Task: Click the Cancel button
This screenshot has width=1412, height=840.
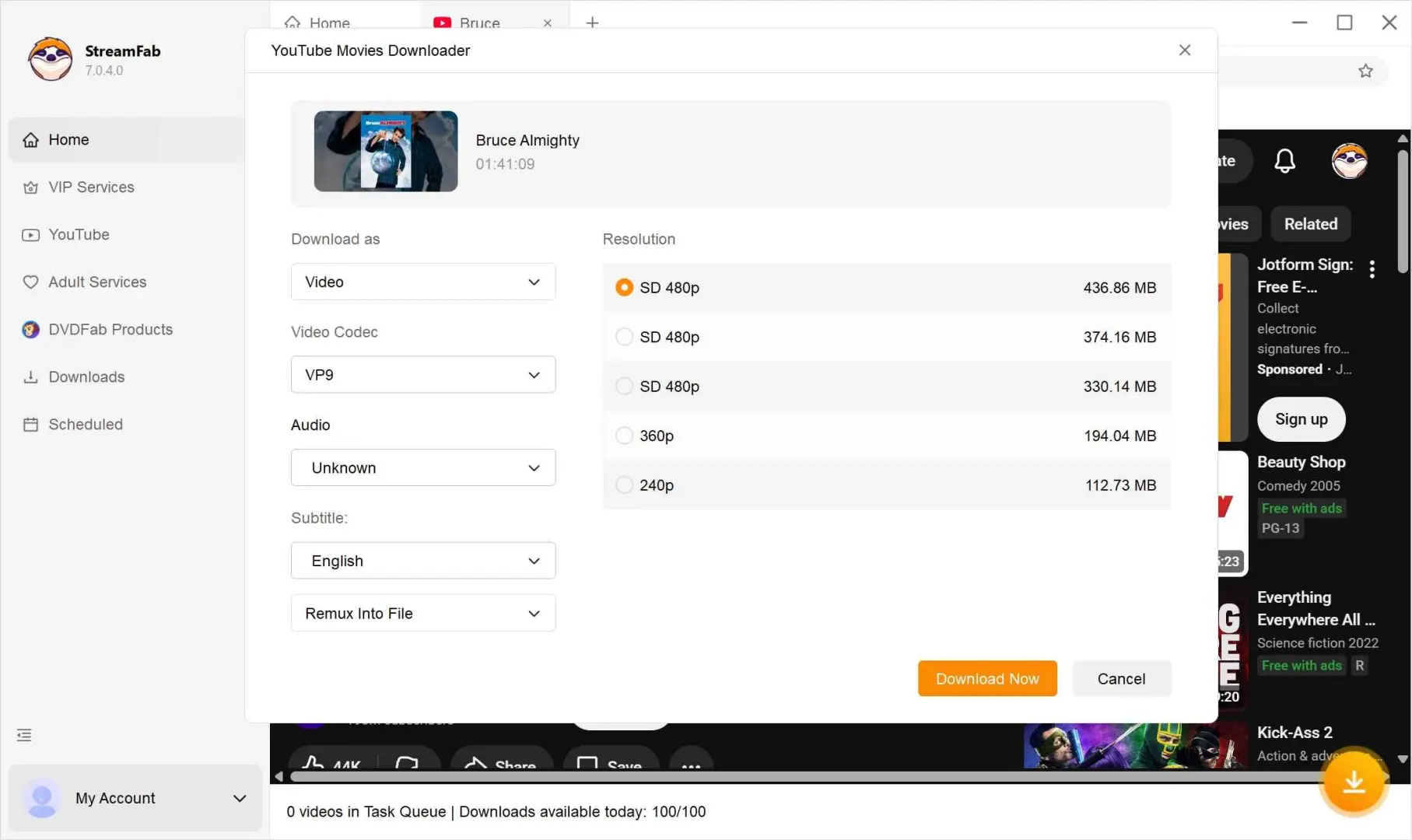Action: coord(1121,679)
